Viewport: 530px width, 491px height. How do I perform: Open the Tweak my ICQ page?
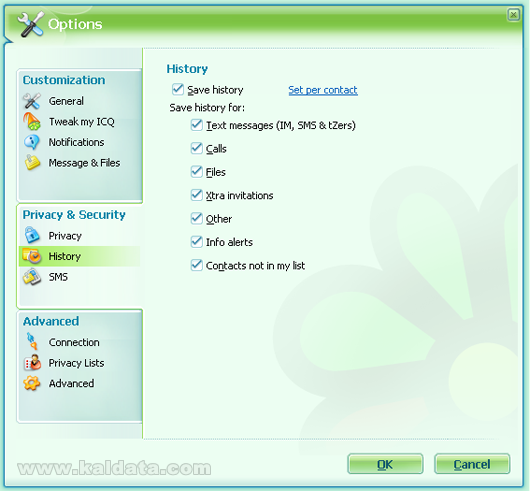click(x=81, y=122)
